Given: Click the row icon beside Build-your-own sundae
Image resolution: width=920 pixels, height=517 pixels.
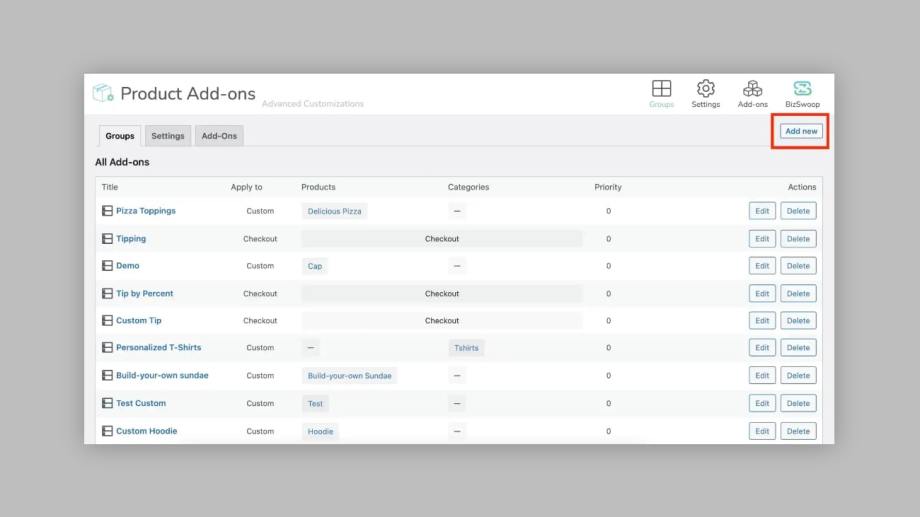Looking at the screenshot, I should (107, 375).
